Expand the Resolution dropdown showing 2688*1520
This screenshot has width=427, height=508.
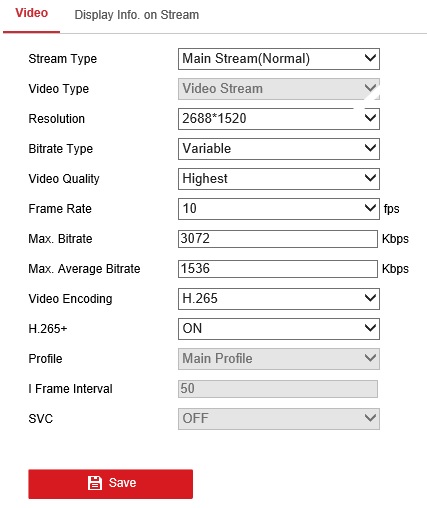point(279,119)
